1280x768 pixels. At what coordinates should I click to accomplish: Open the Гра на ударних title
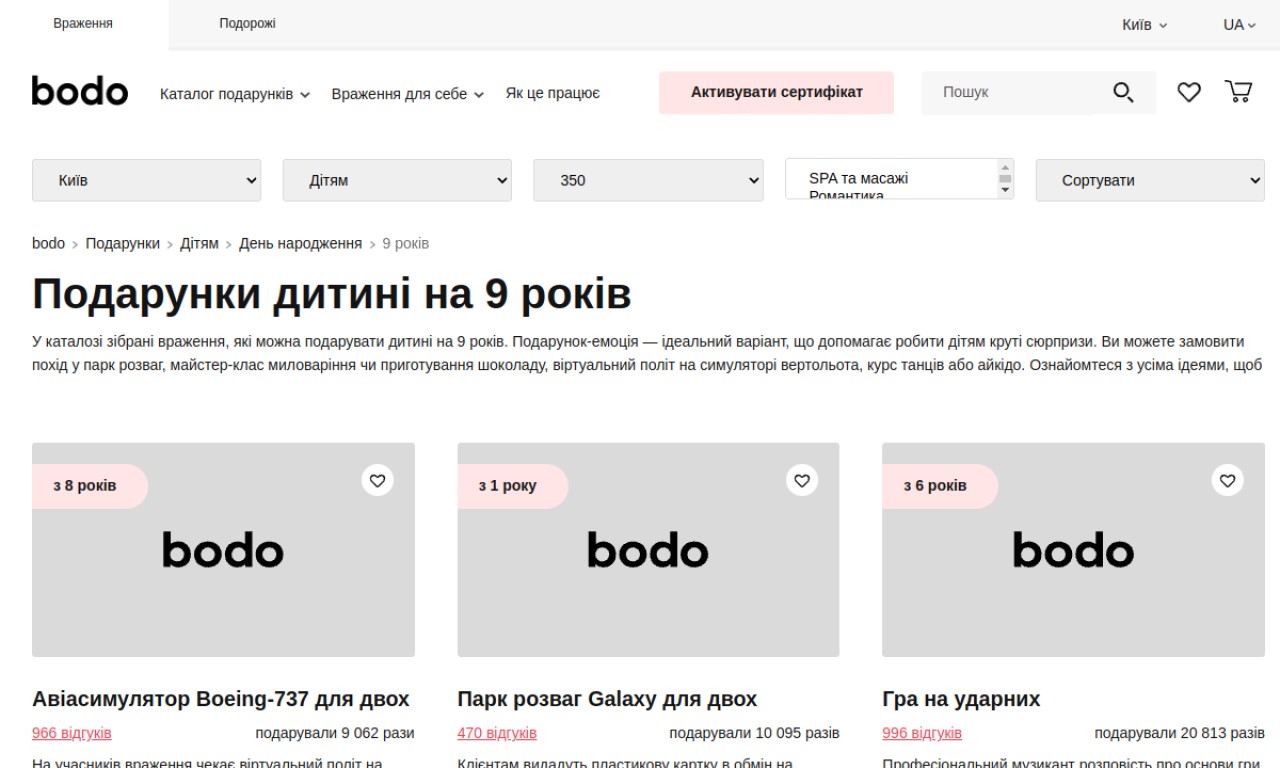tap(961, 699)
